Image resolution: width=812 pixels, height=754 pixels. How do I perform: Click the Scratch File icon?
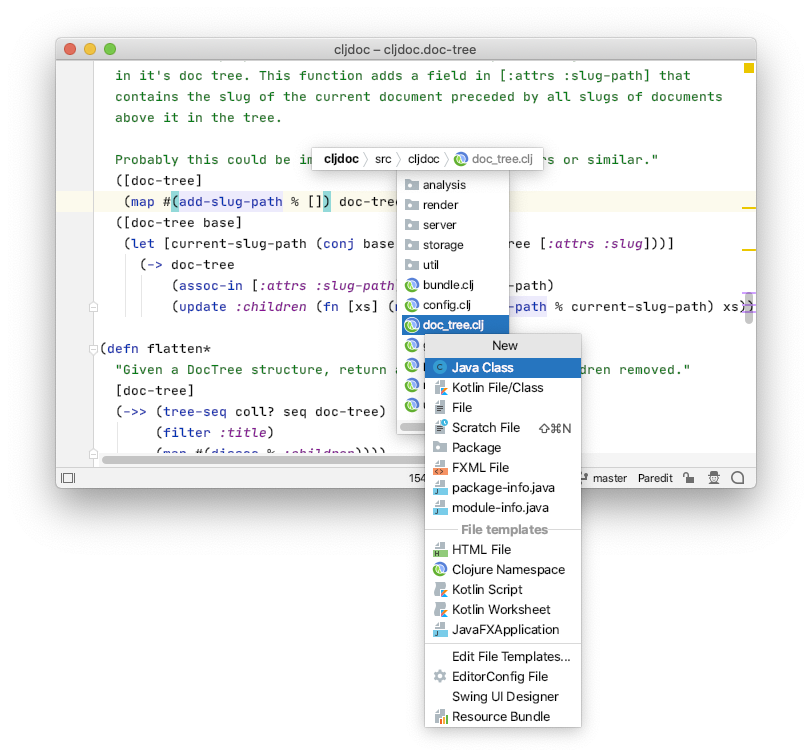(x=440, y=427)
